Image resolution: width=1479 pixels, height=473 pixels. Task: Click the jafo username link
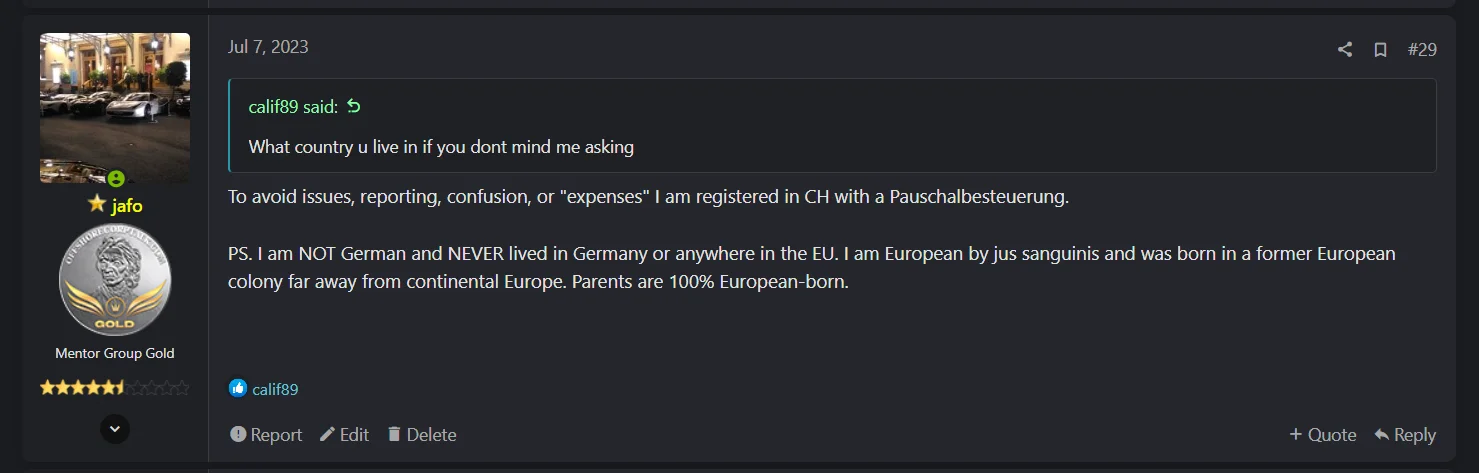(x=126, y=205)
